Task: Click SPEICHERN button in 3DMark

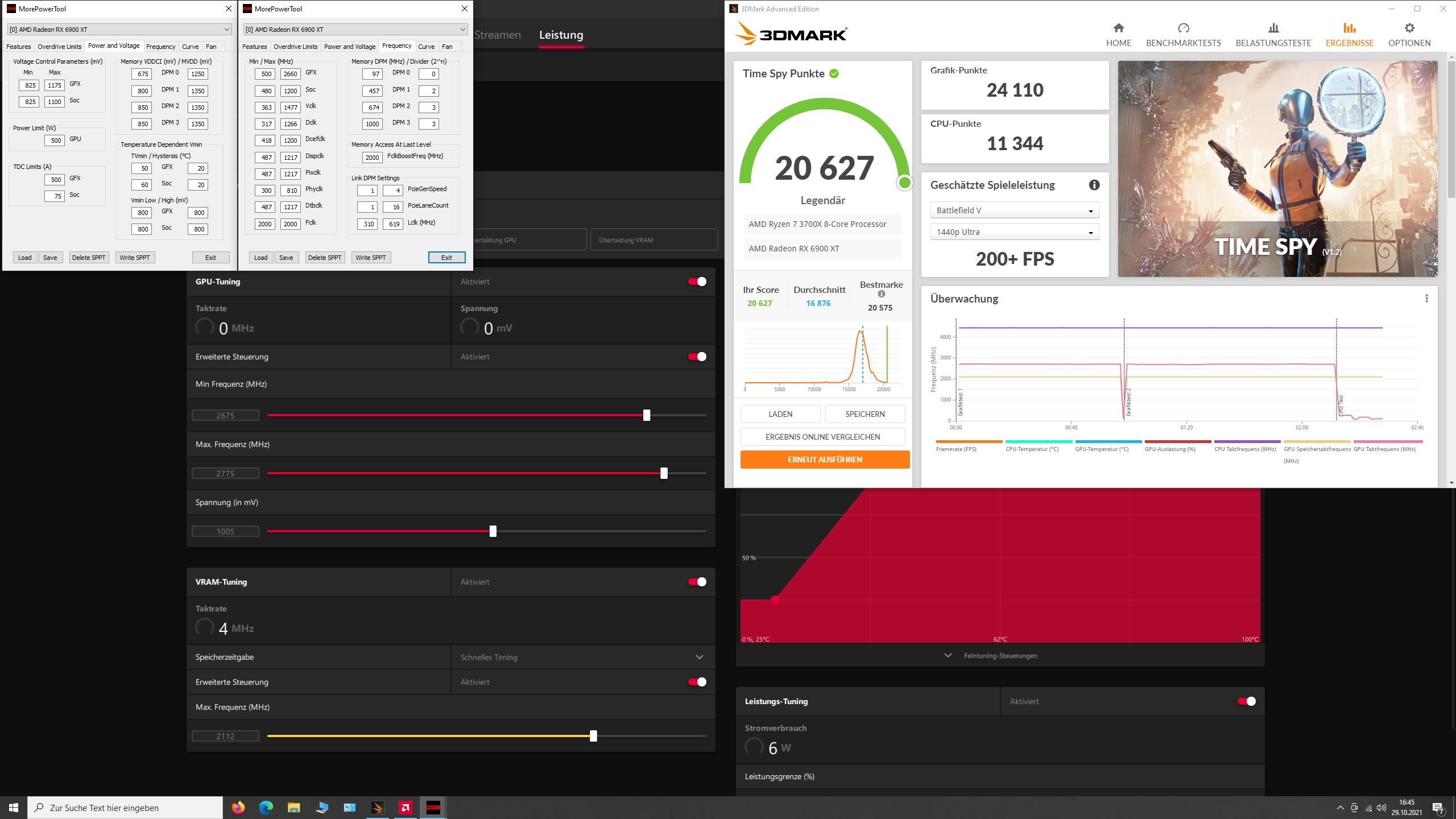Action: [x=864, y=414]
